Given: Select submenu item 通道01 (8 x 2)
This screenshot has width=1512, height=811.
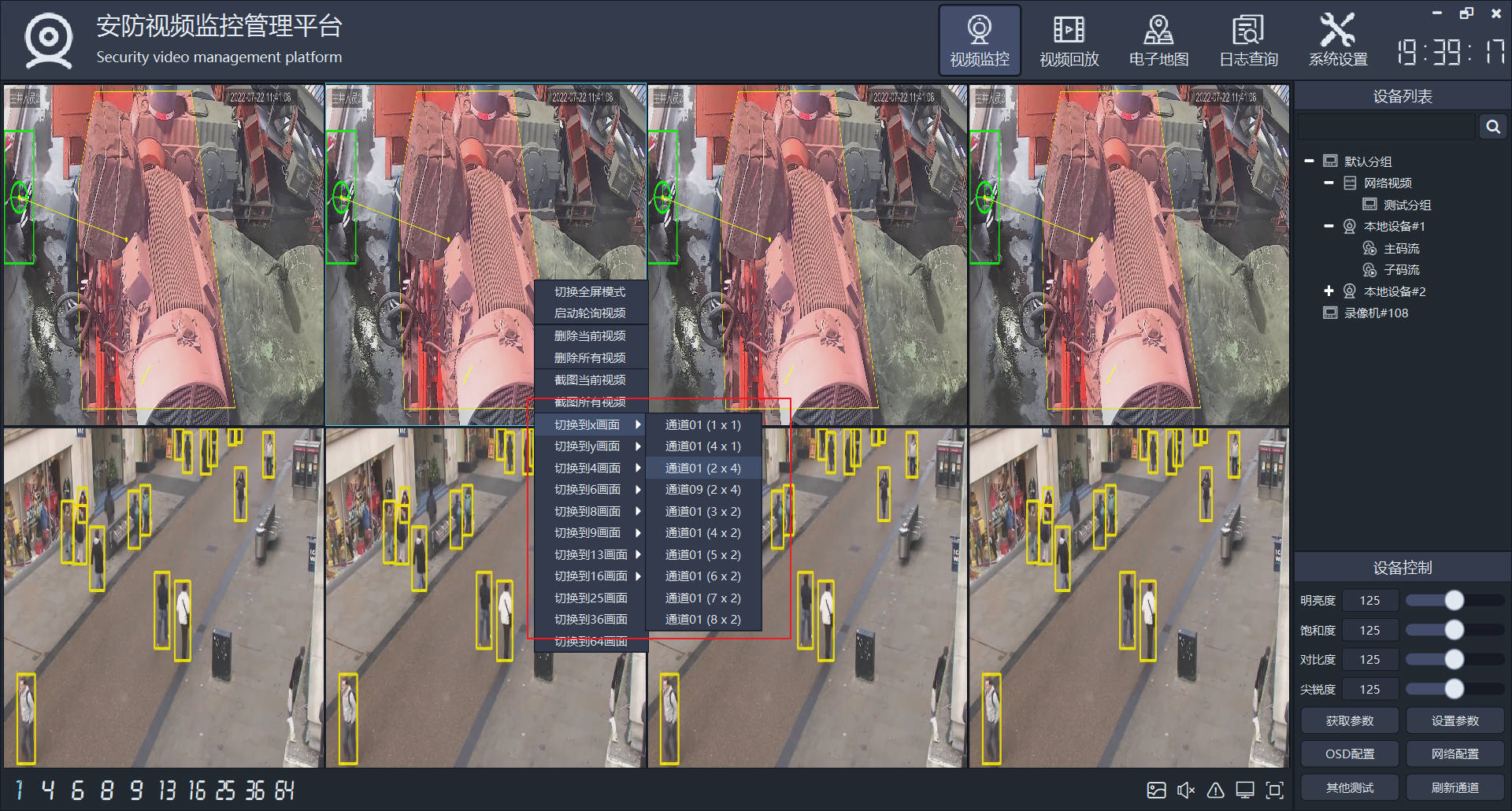Looking at the screenshot, I should pos(703,619).
